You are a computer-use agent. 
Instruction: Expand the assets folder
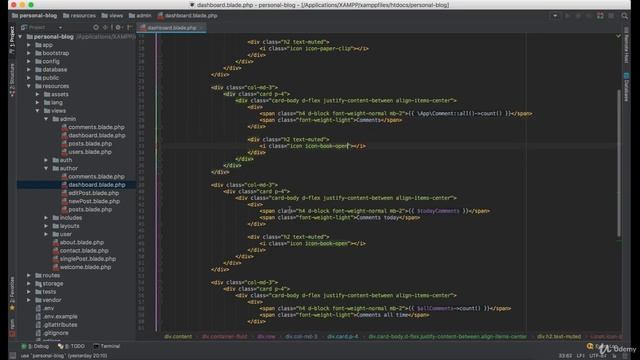point(38,94)
